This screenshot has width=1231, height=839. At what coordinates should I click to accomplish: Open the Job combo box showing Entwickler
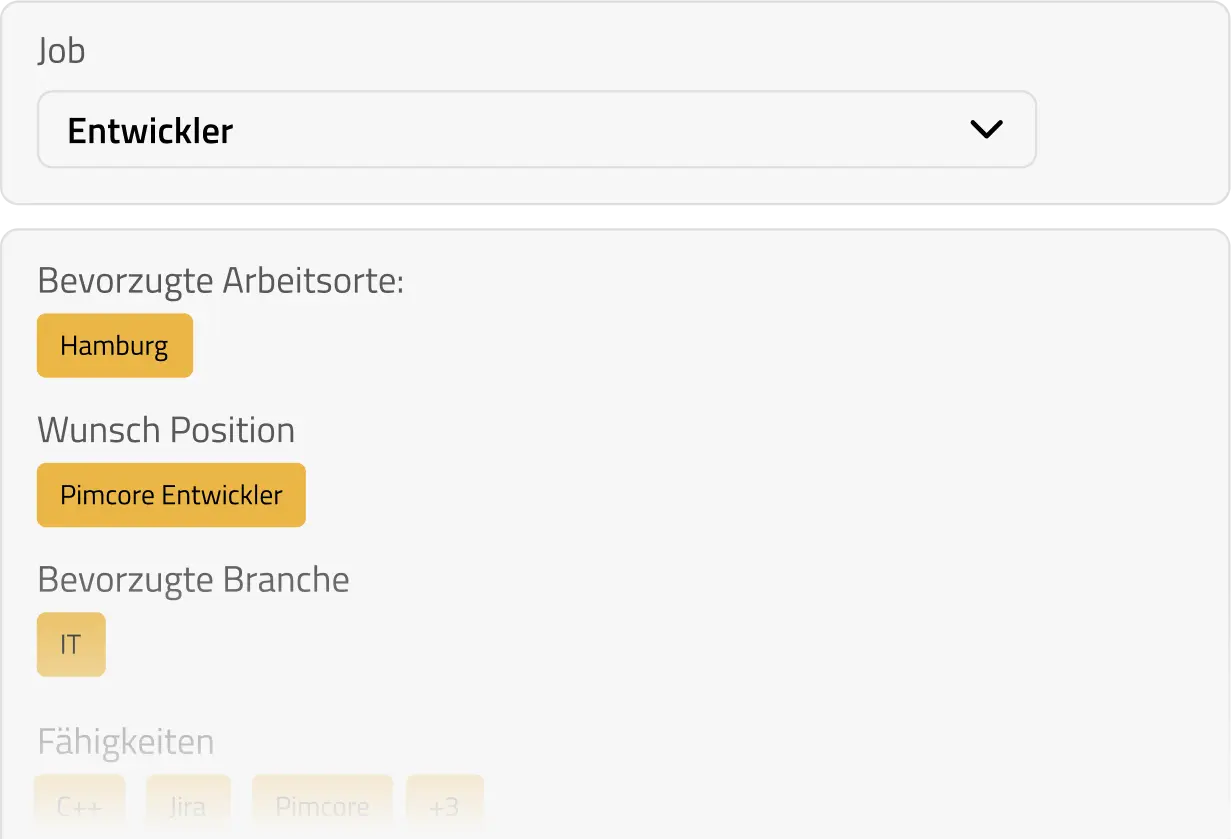pyautogui.click(x=536, y=130)
